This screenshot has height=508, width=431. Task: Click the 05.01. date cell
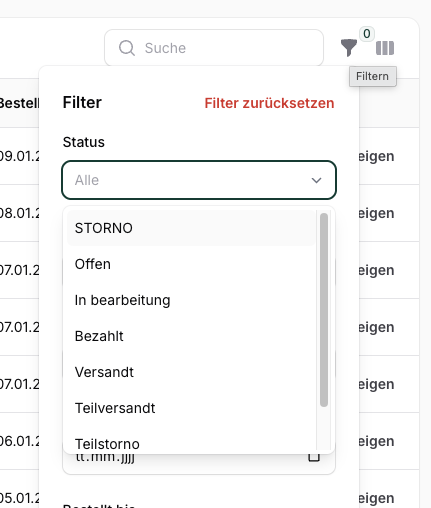click(19, 498)
